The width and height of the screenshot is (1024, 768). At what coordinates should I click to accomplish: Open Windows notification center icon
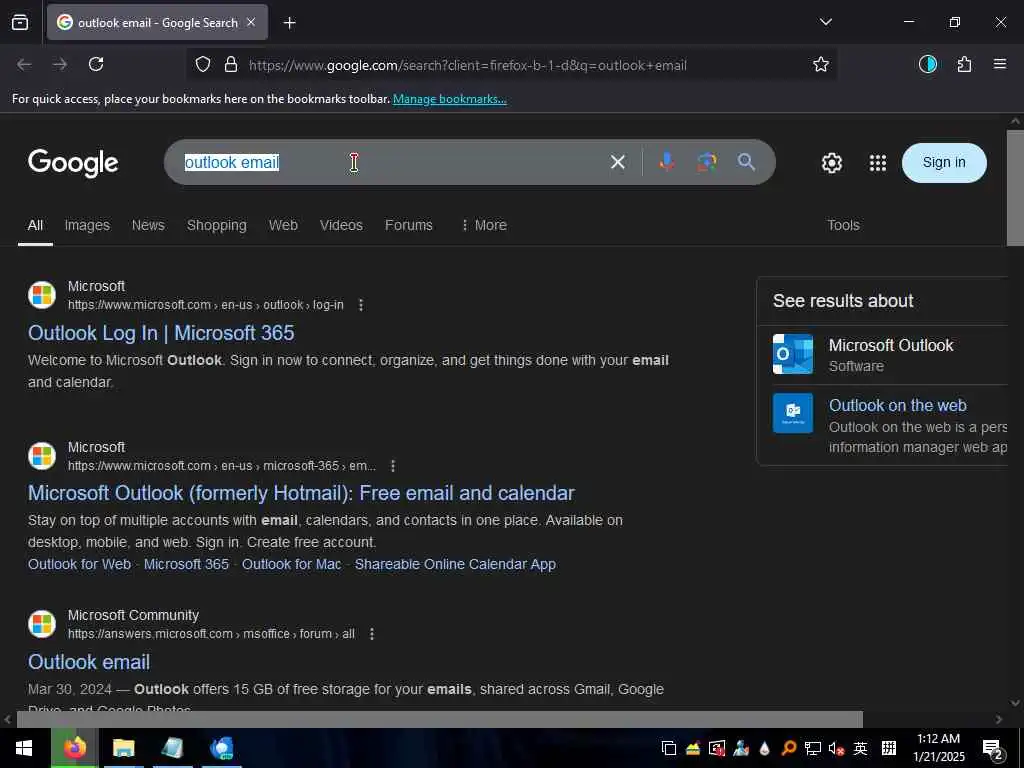click(x=993, y=748)
